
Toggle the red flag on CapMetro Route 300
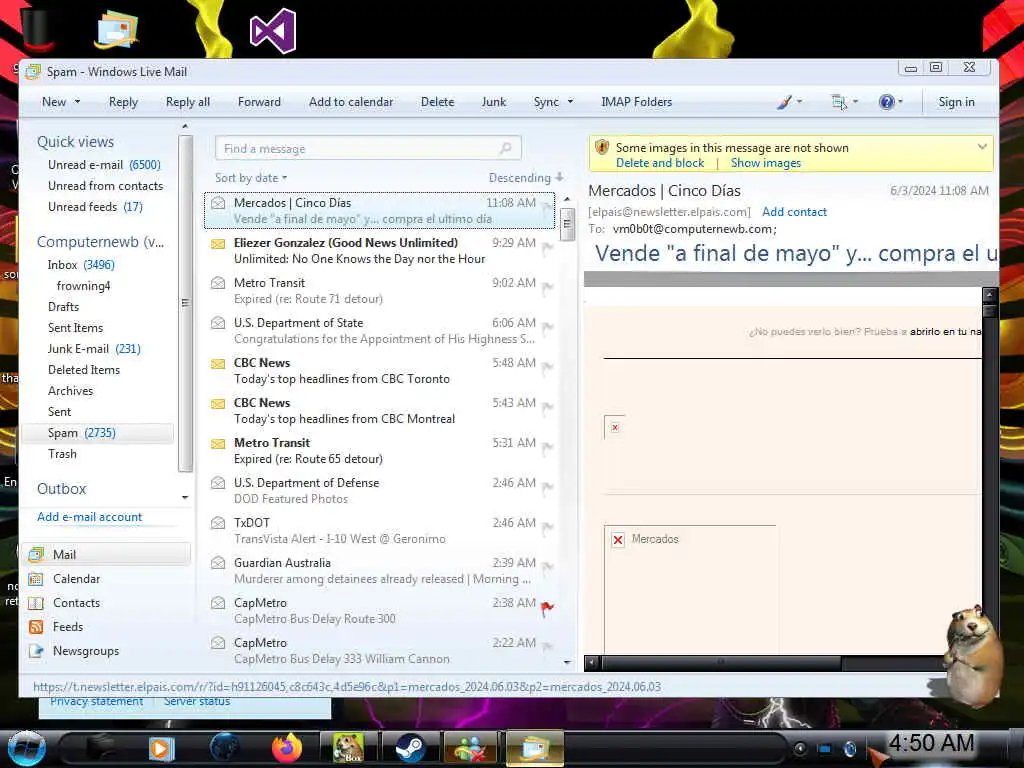[547, 608]
